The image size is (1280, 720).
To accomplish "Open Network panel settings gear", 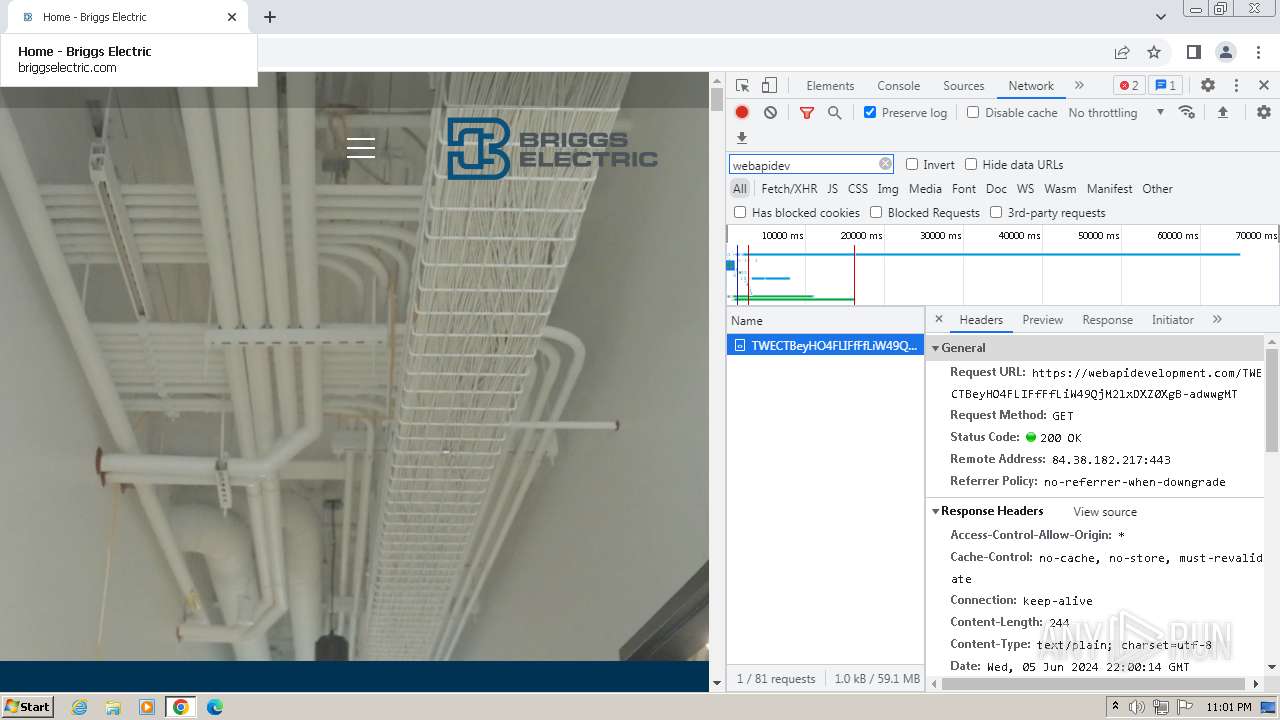I will point(1264,112).
